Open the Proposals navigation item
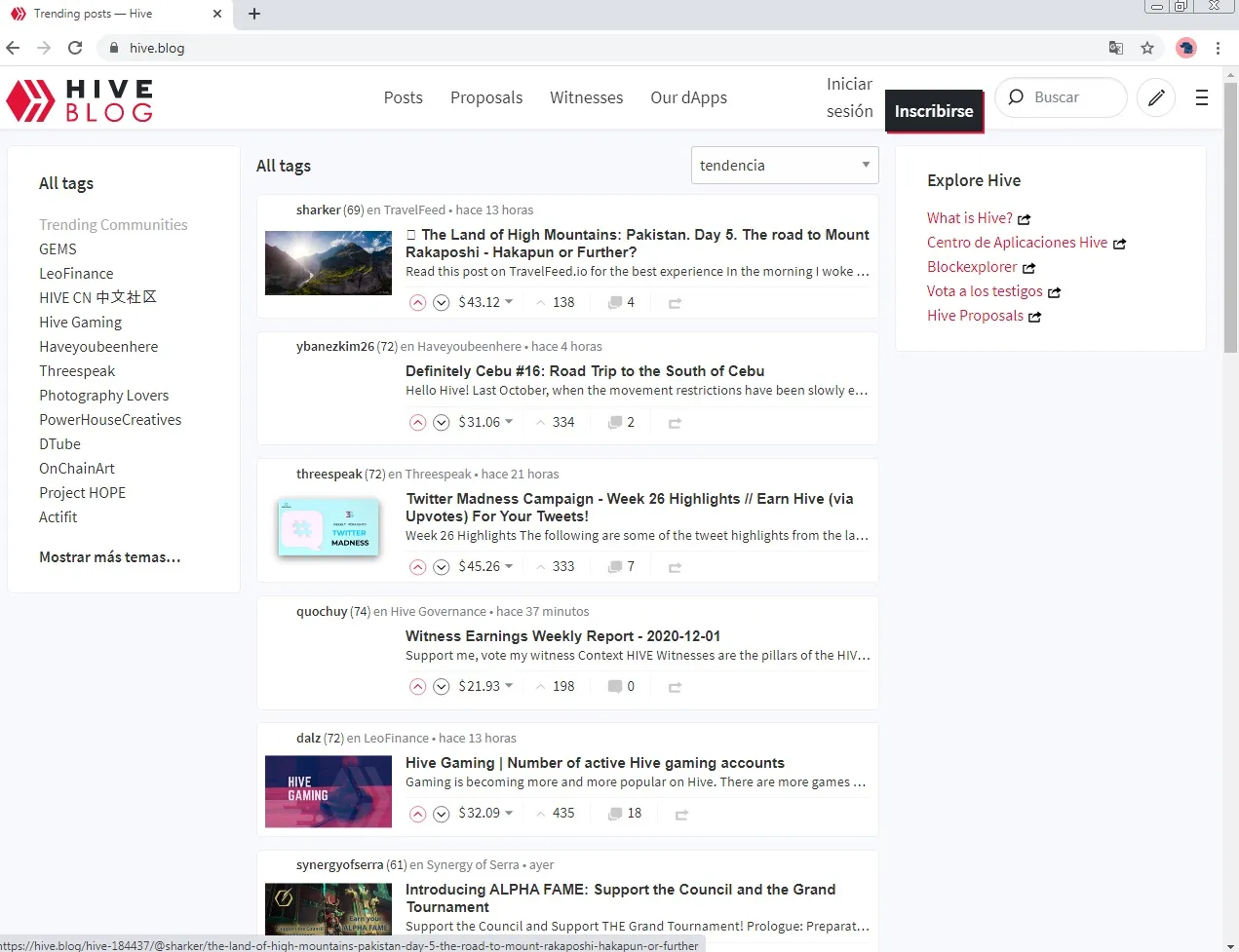Screen dimensions: 1239x952 486,97
